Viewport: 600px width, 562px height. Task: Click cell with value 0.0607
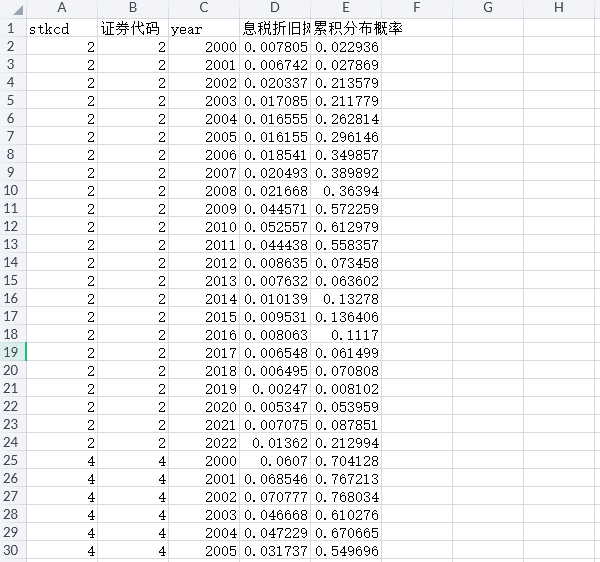click(275, 461)
